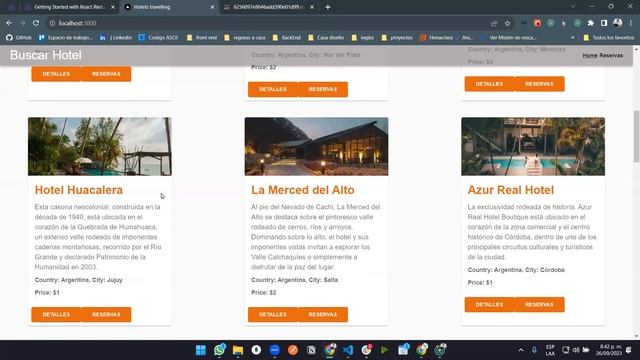Open the notifications bell in system tray
Viewport: 640px width, 360px height.
(629, 350)
